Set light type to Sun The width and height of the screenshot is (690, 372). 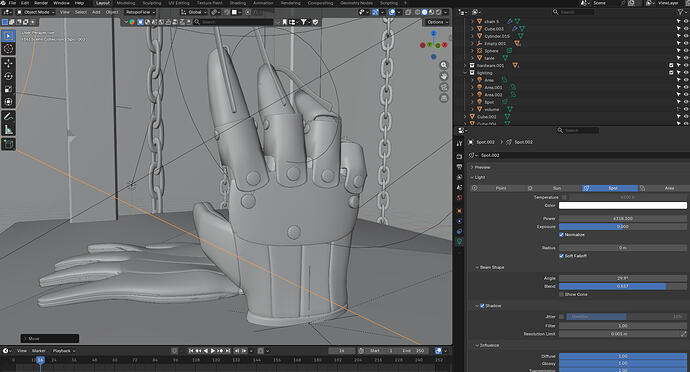click(554, 188)
